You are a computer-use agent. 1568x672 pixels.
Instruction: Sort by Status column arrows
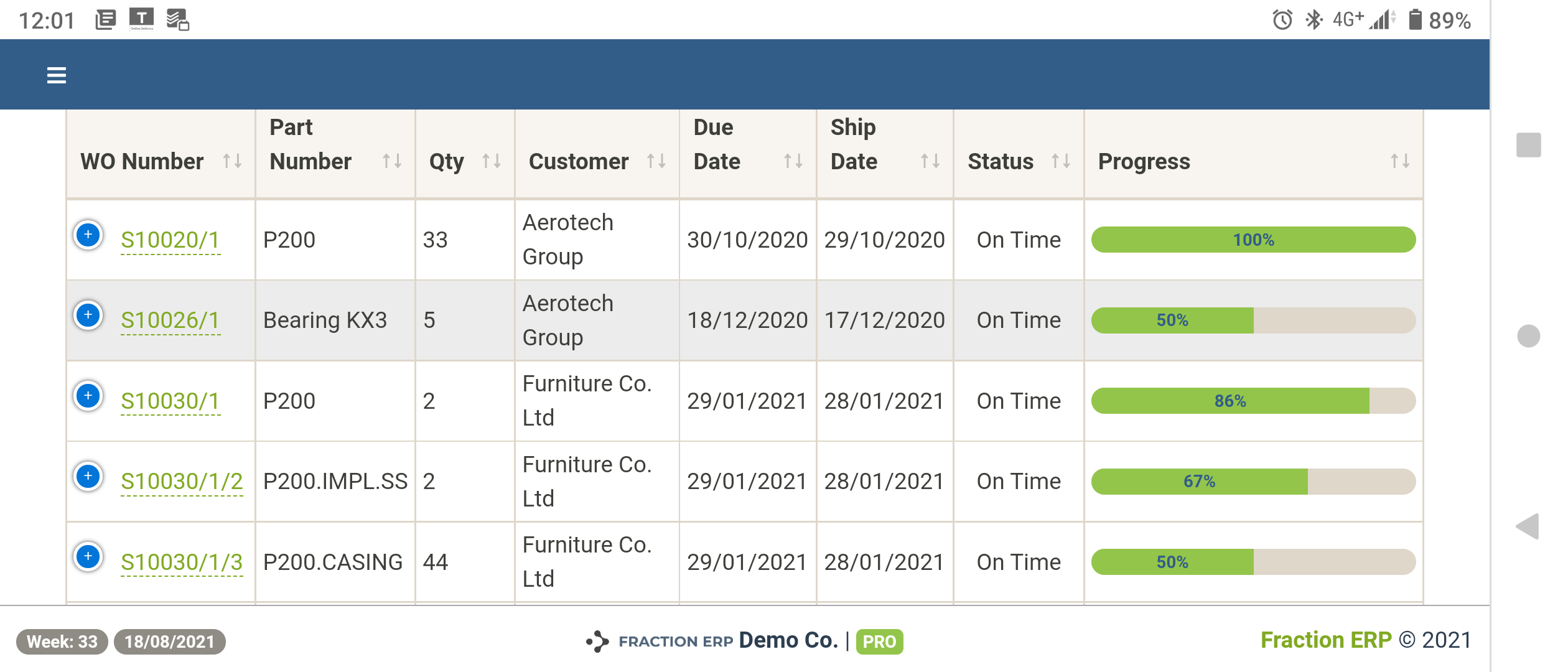pos(1060,162)
